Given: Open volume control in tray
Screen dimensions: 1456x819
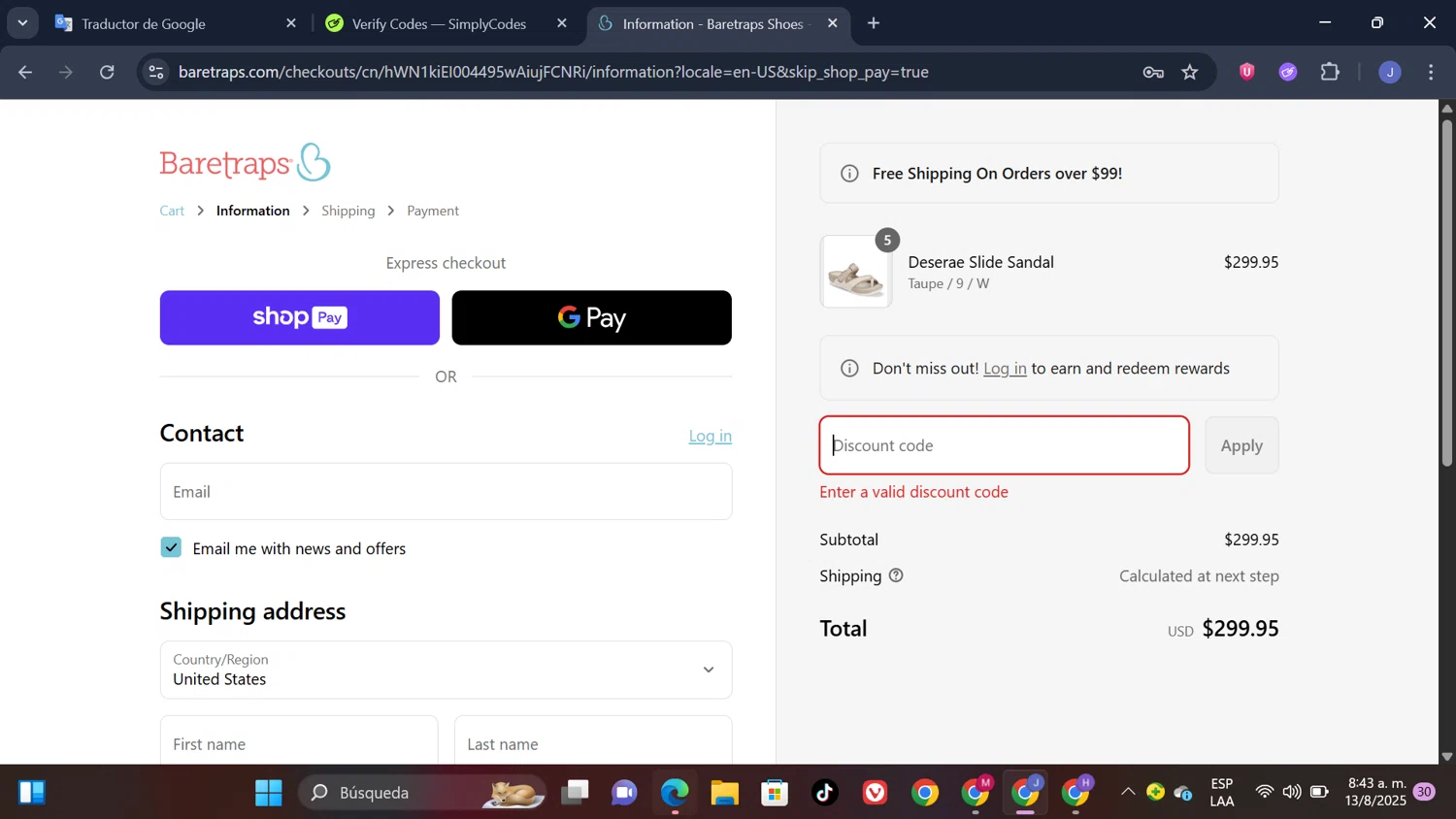Looking at the screenshot, I should point(1291,792).
